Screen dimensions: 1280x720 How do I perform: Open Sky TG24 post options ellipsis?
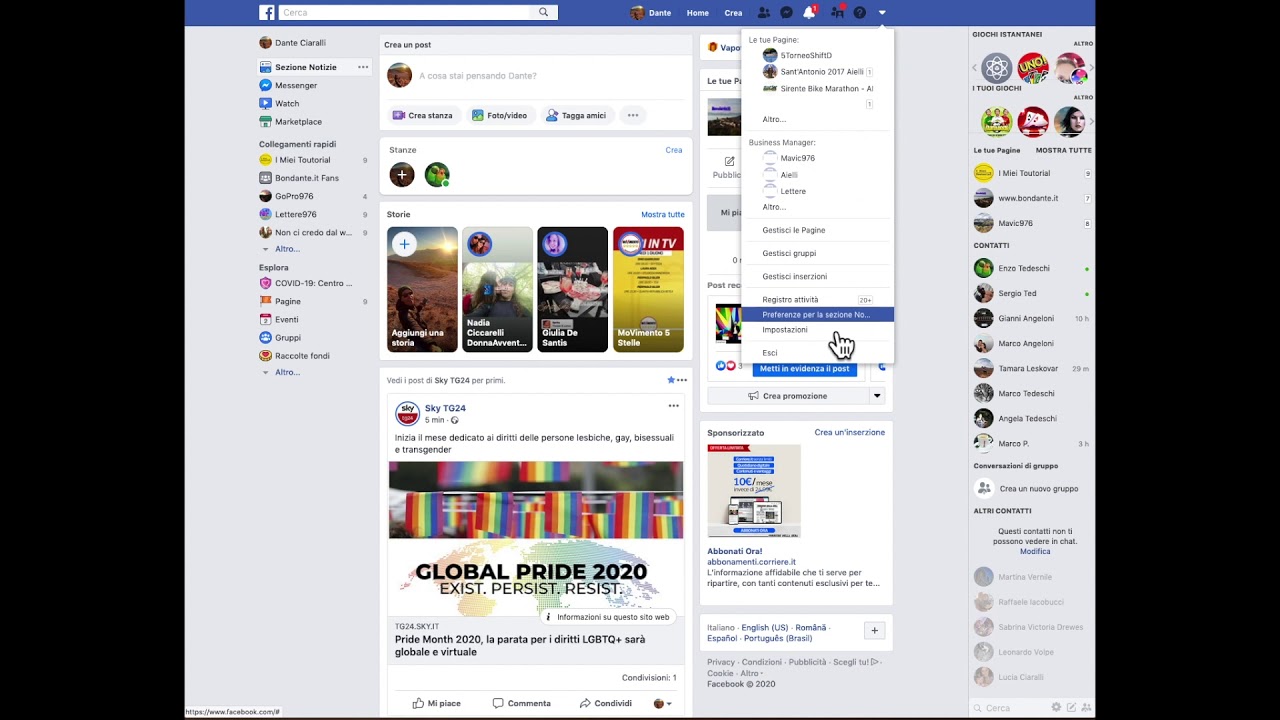tap(674, 406)
